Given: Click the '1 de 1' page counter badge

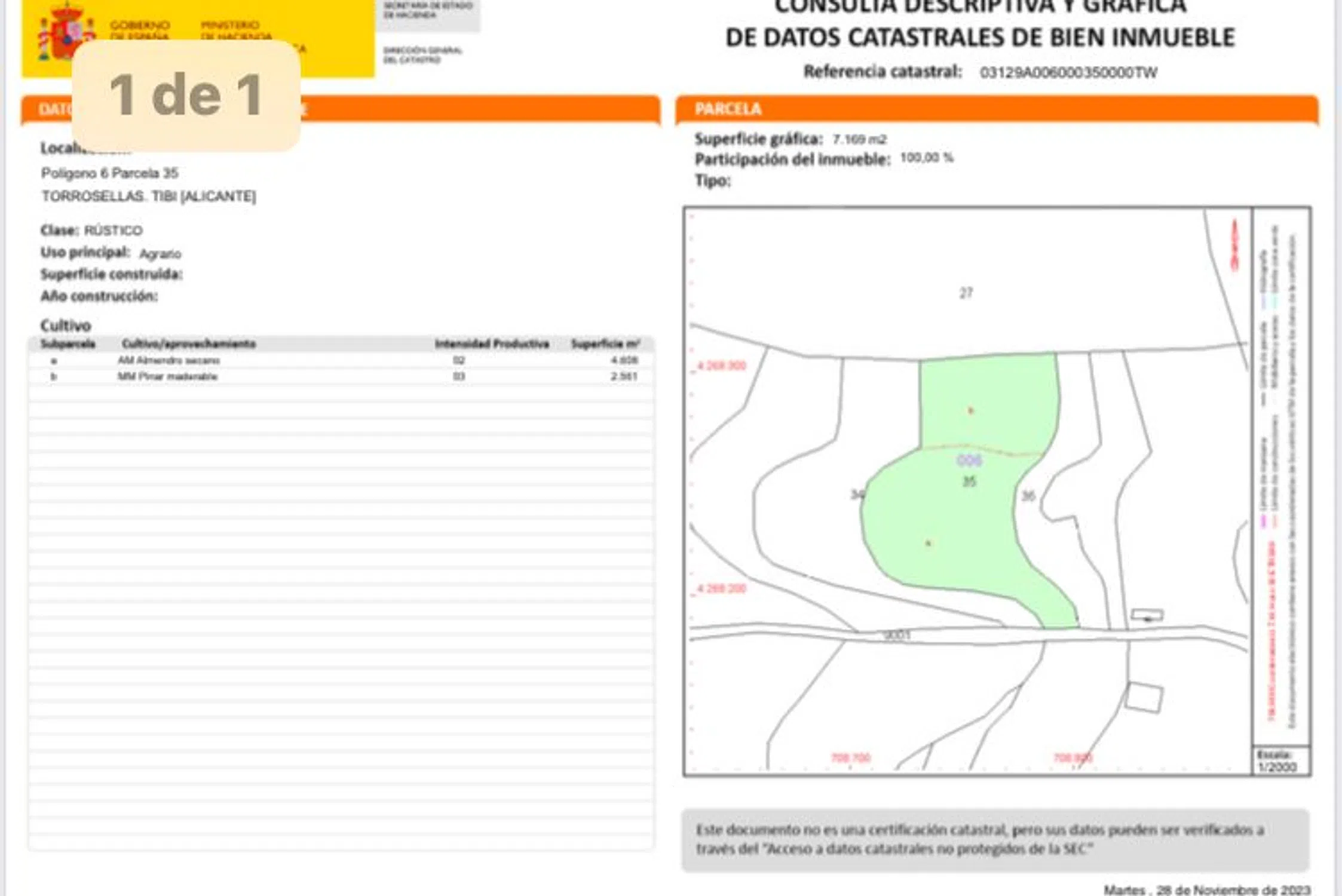Looking at the screenshot, I should tap(186, 96).
